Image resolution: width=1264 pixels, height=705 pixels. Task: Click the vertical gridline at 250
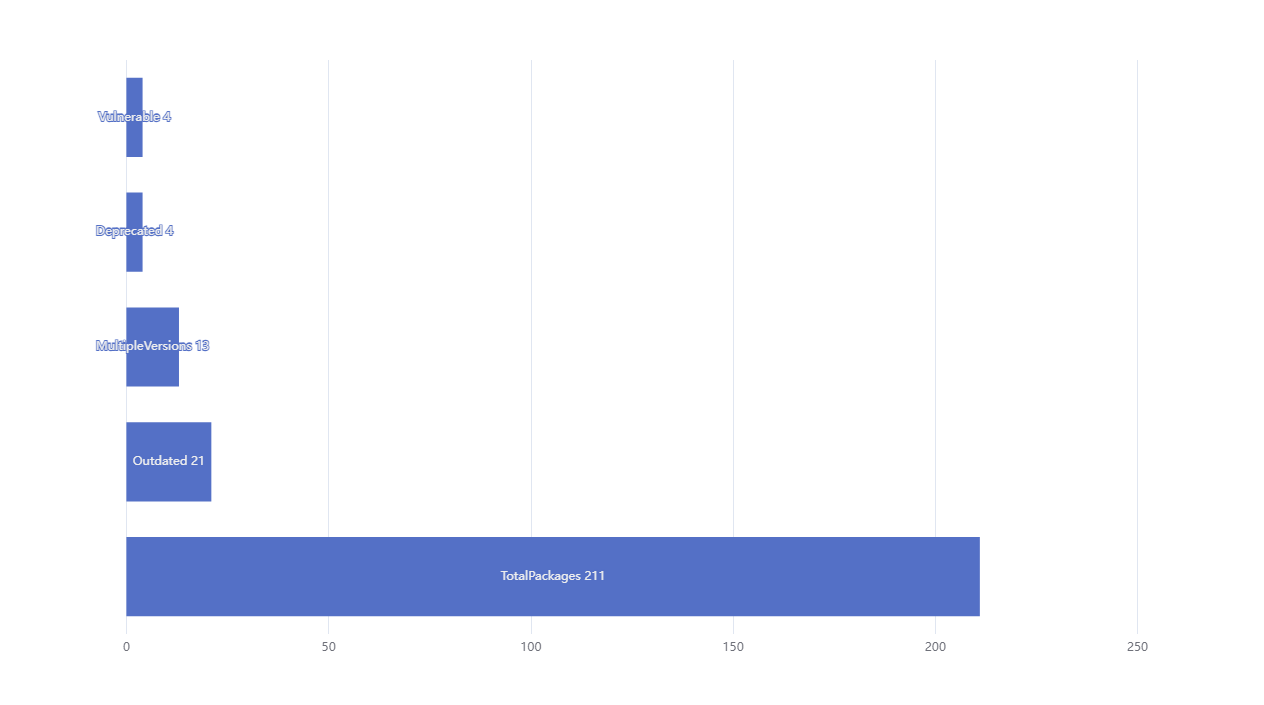1137,300
